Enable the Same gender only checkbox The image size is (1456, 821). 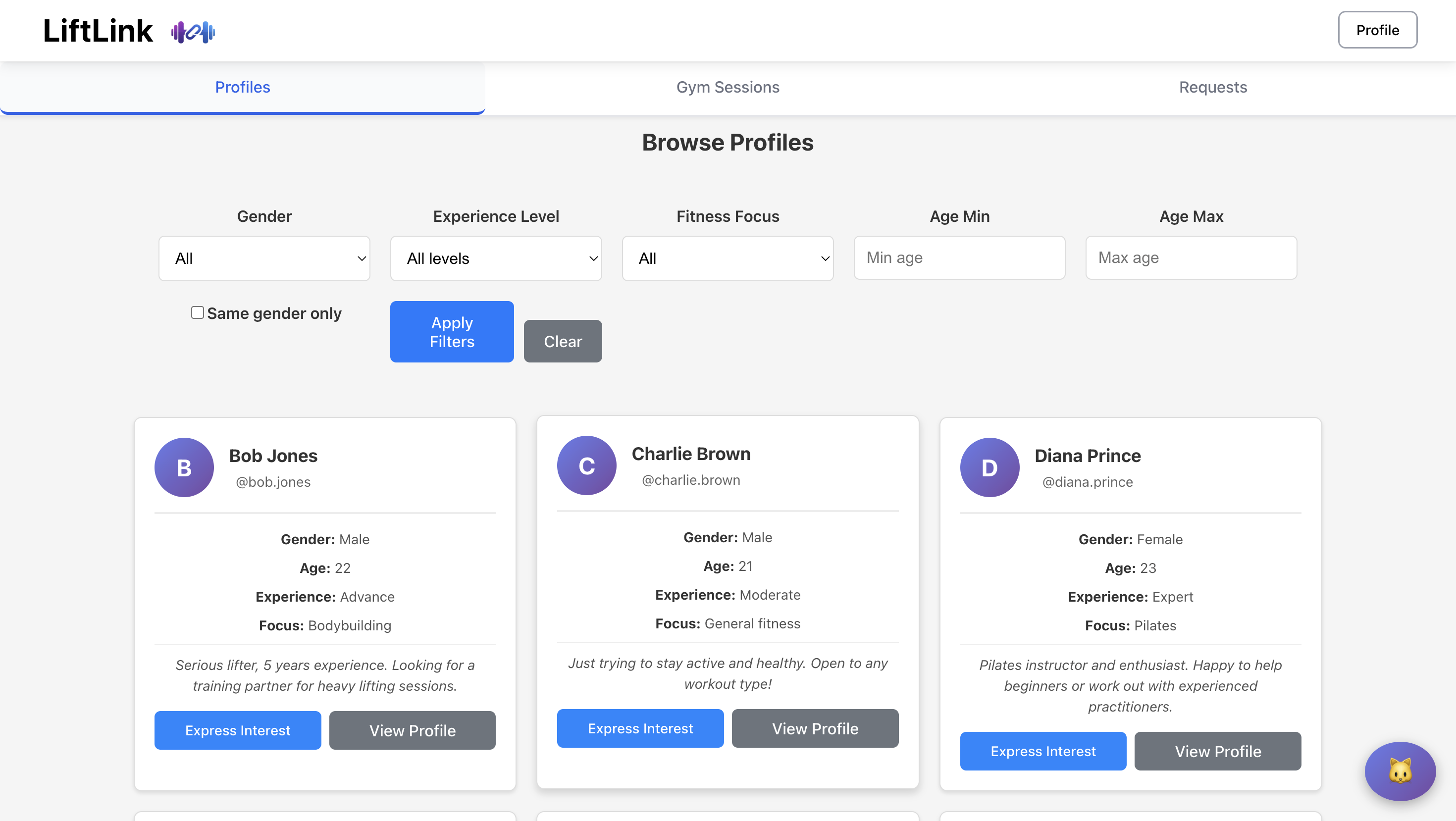[x=197, y=312]
